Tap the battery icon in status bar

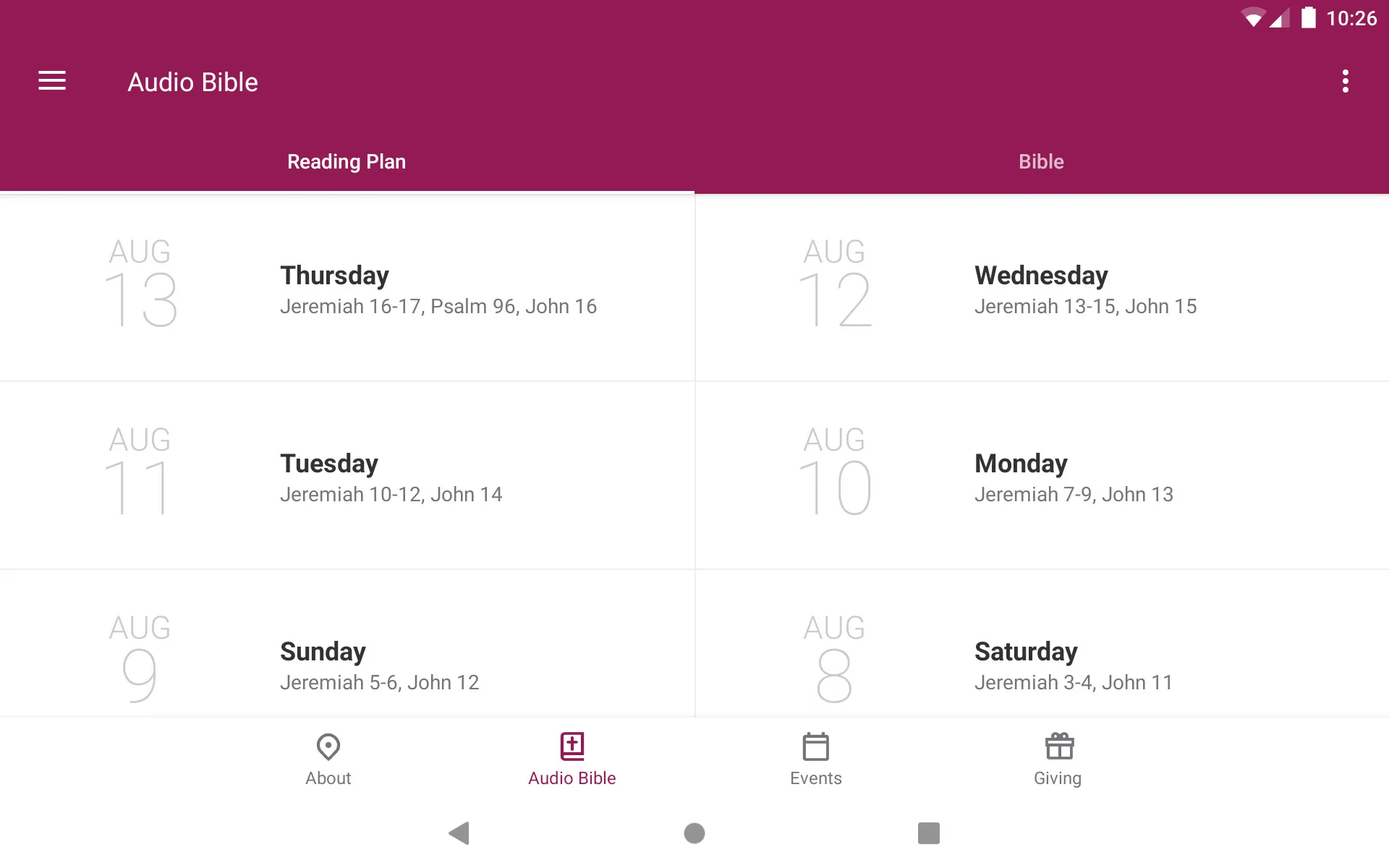point(1306,18)
